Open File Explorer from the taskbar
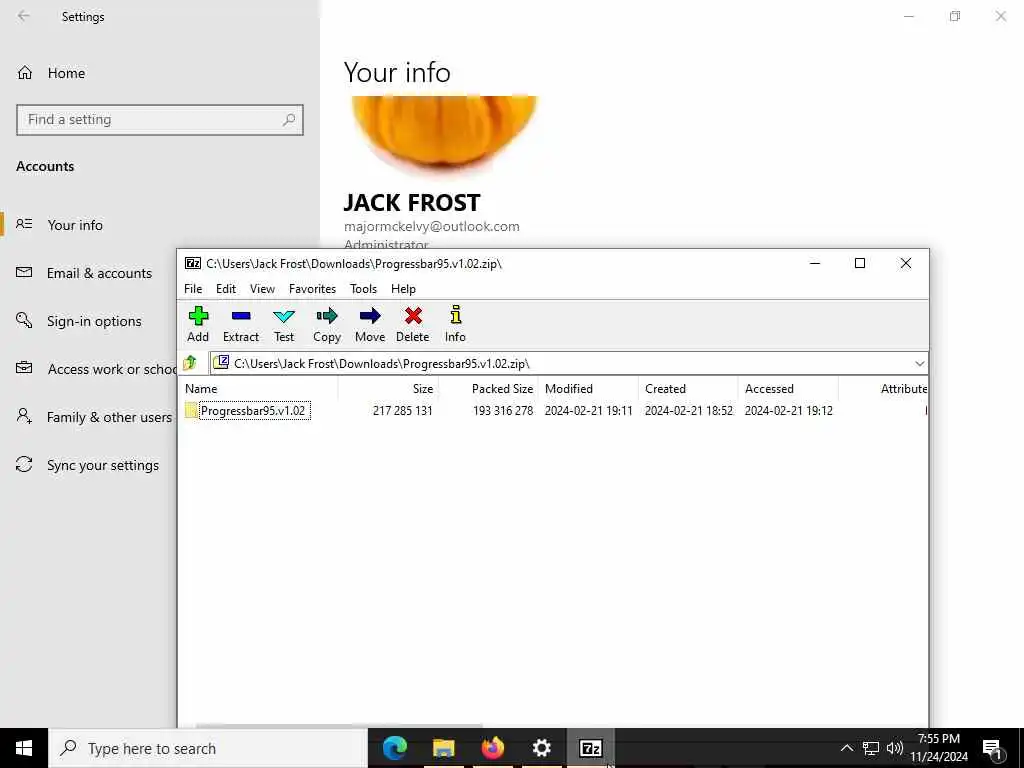Screen dimensions: 1024x768 pos(443,748)
